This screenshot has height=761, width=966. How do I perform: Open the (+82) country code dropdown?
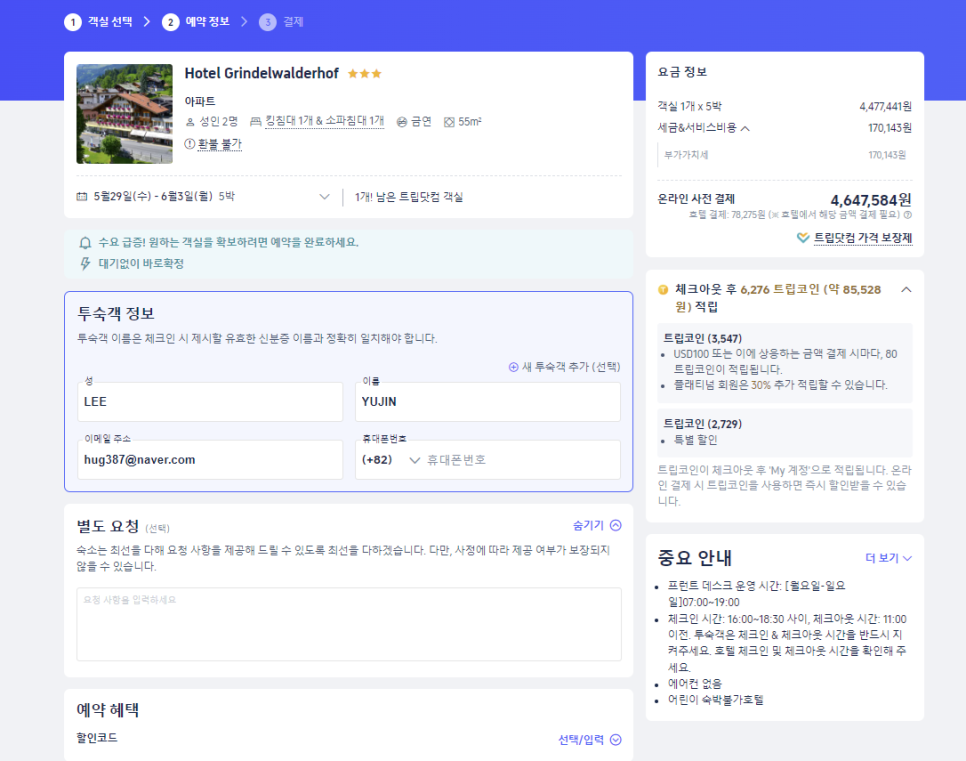pos(391,460)
